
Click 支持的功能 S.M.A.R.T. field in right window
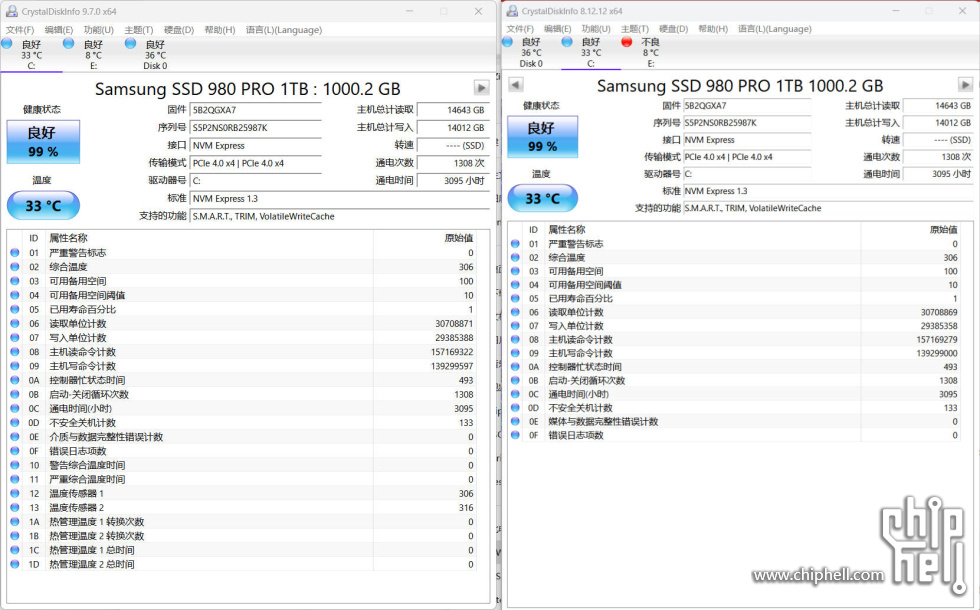click(828, 208)
